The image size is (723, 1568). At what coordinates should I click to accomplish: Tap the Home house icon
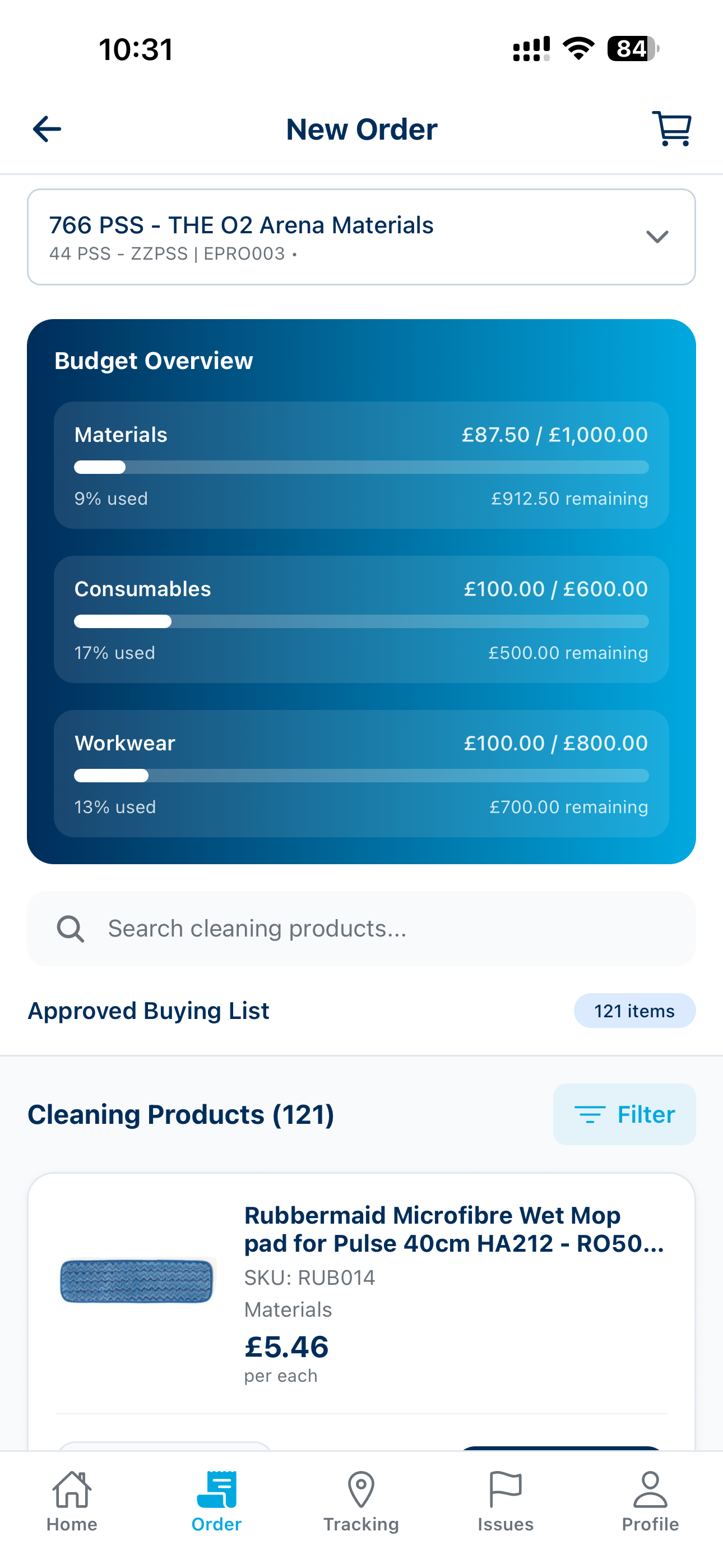point(72,1489)
